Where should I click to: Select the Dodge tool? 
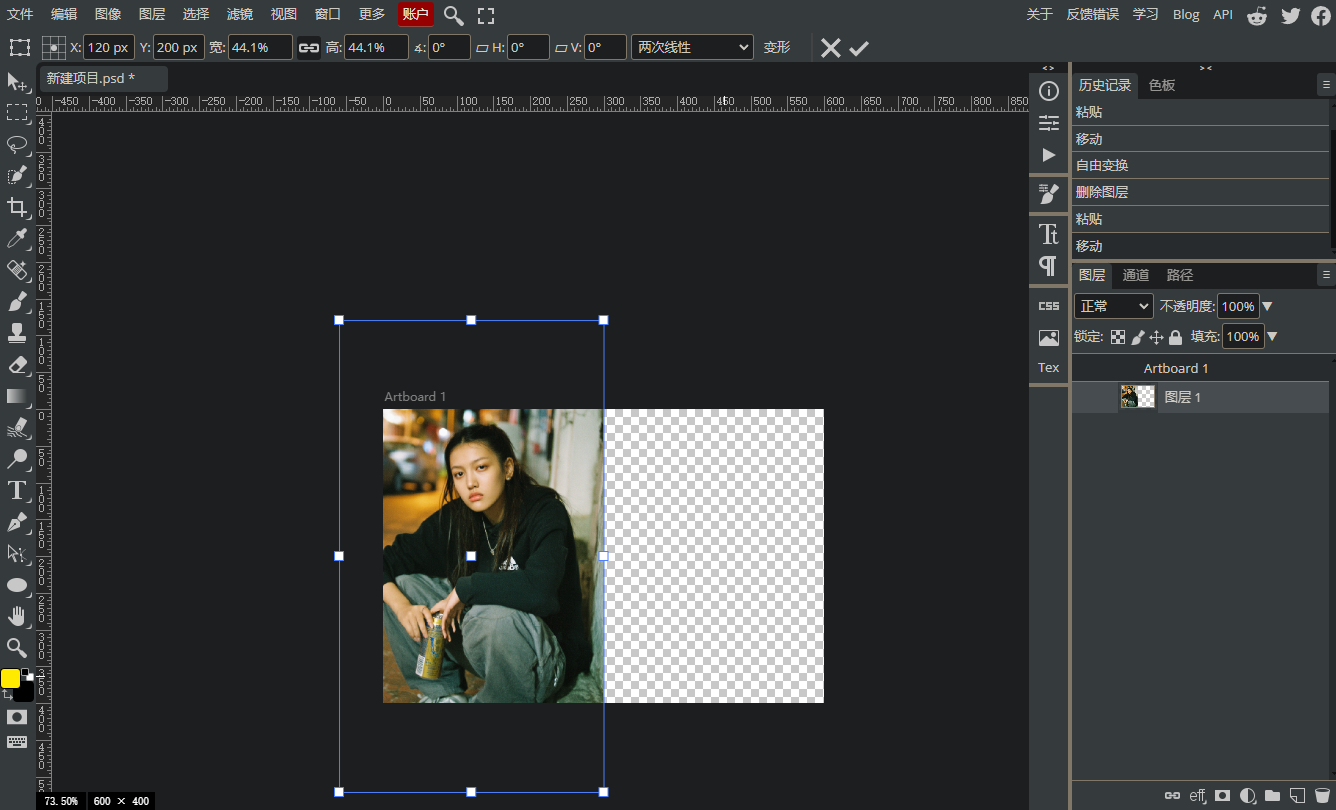coord(17,459)
